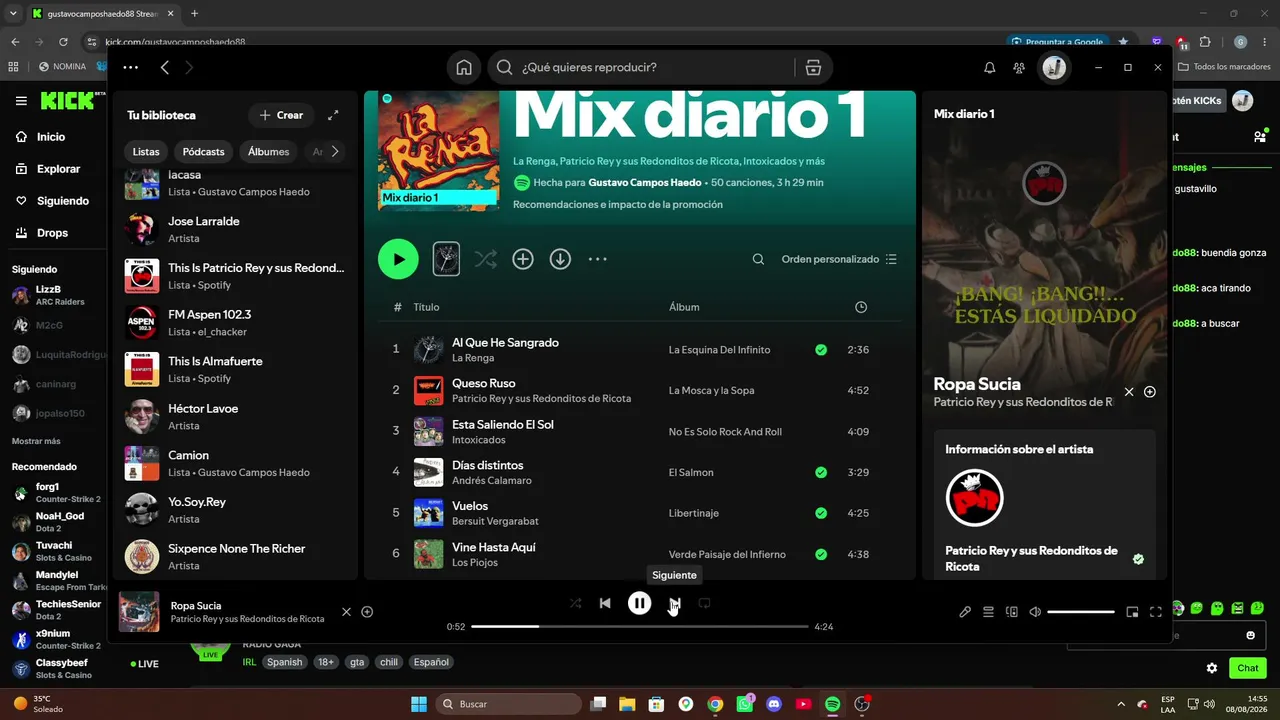Go to Spotify Home

click(464, 67)
